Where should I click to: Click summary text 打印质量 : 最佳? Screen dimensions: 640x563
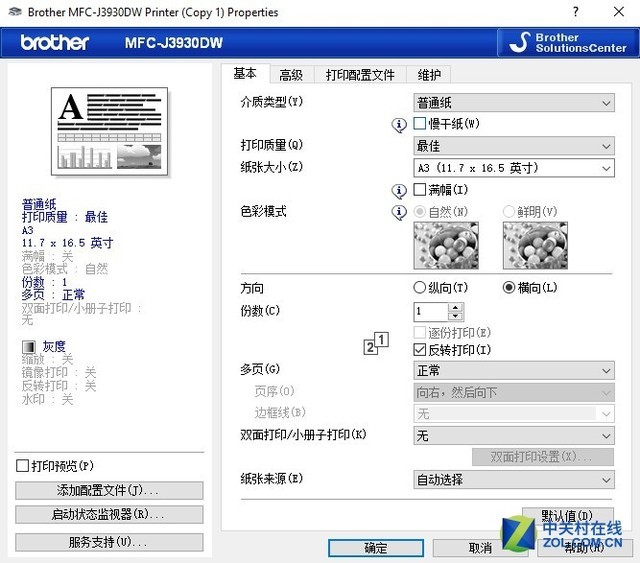pos(65,217)
